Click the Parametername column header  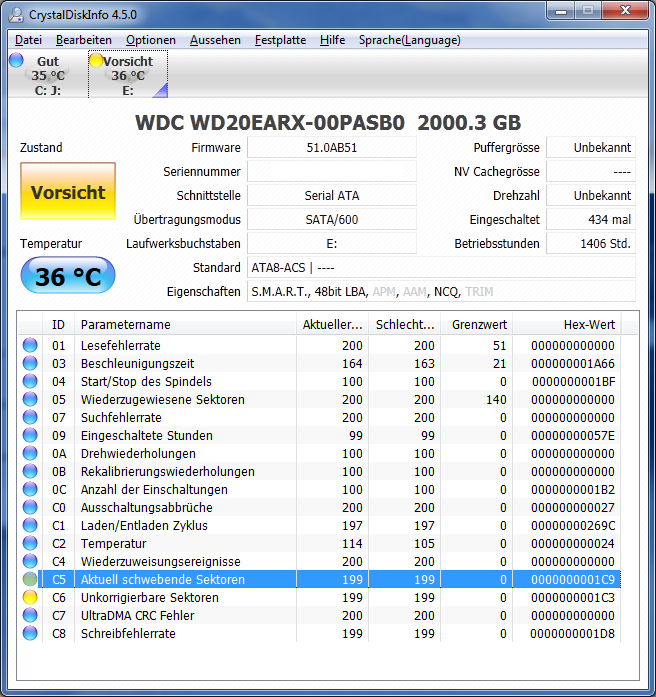185,324
